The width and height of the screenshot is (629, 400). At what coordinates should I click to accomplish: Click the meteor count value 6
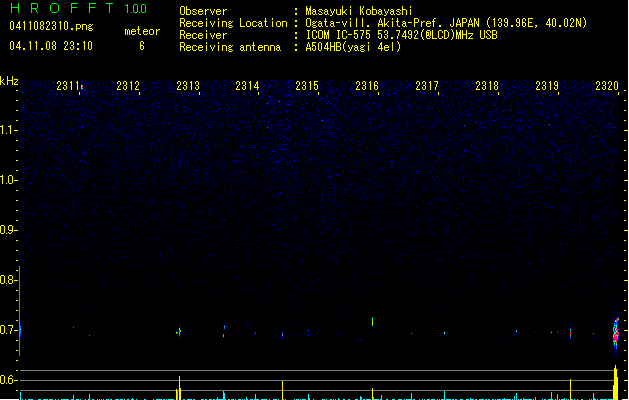click(142, 46)
